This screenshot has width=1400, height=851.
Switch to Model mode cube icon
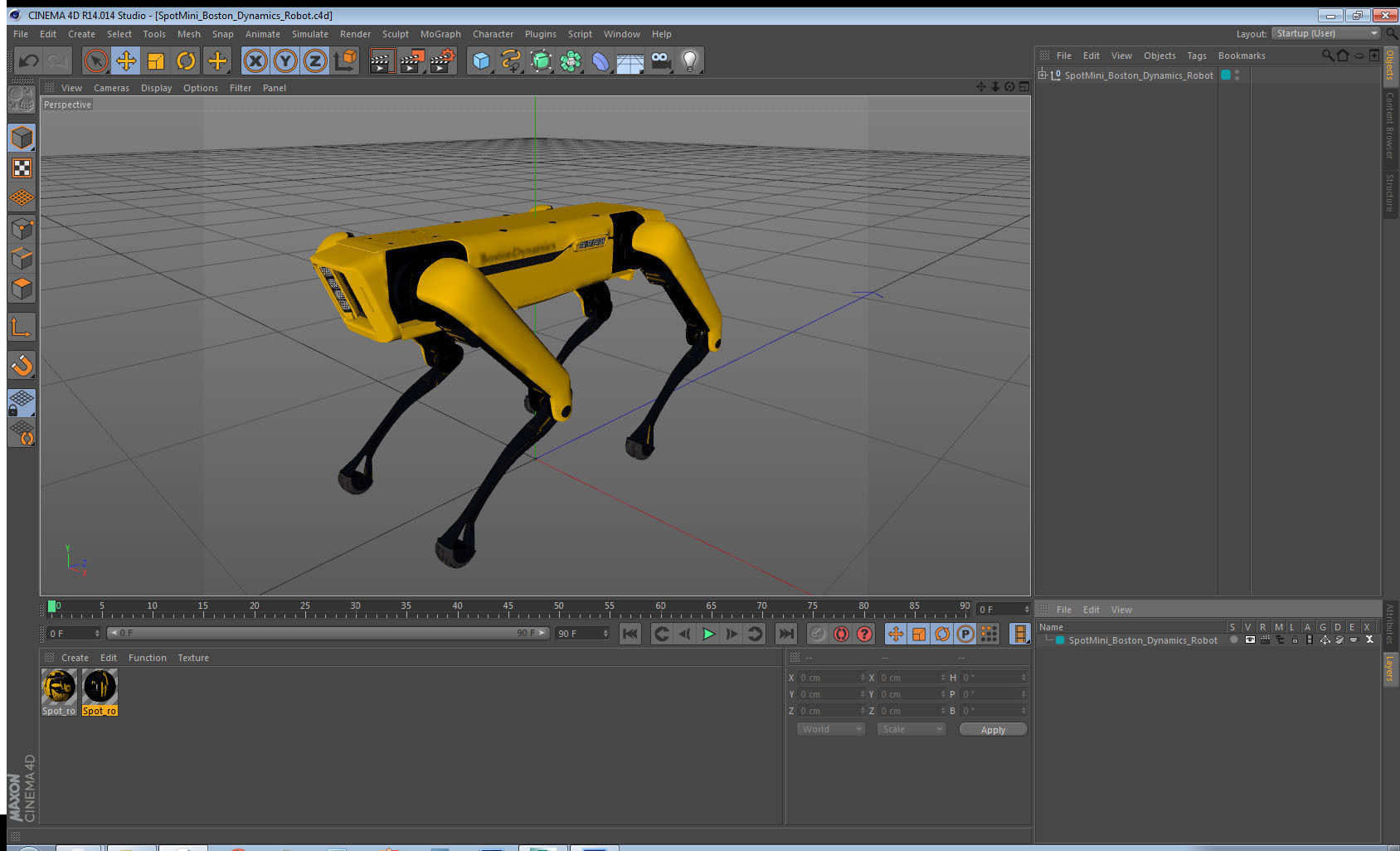coord(22,138)
